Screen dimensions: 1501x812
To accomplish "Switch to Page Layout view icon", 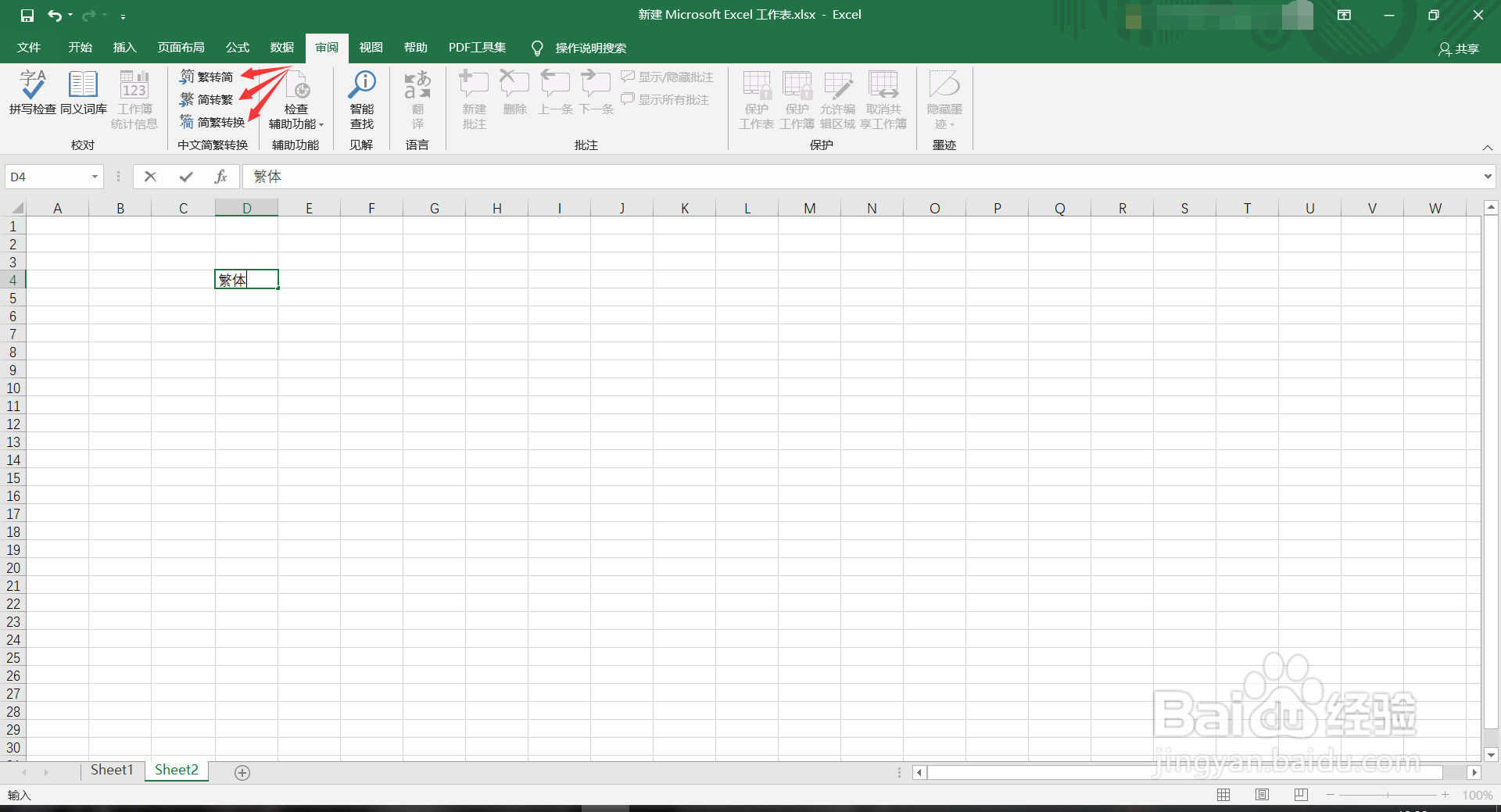I will click(1262, 795).
